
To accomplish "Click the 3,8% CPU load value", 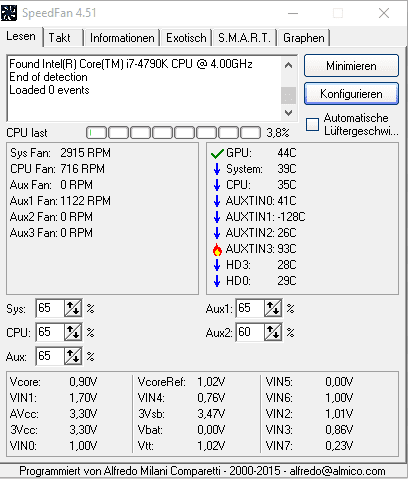I will pyautogui.click(x=277, y=133).
